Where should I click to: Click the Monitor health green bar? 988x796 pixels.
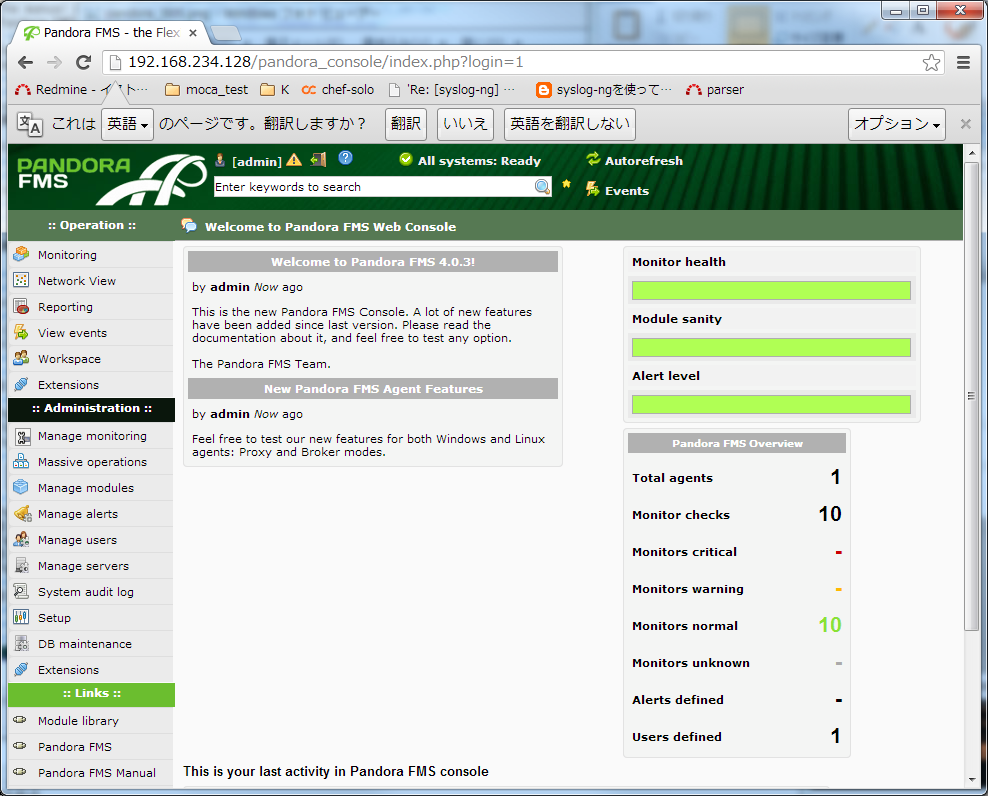[771, 291]
